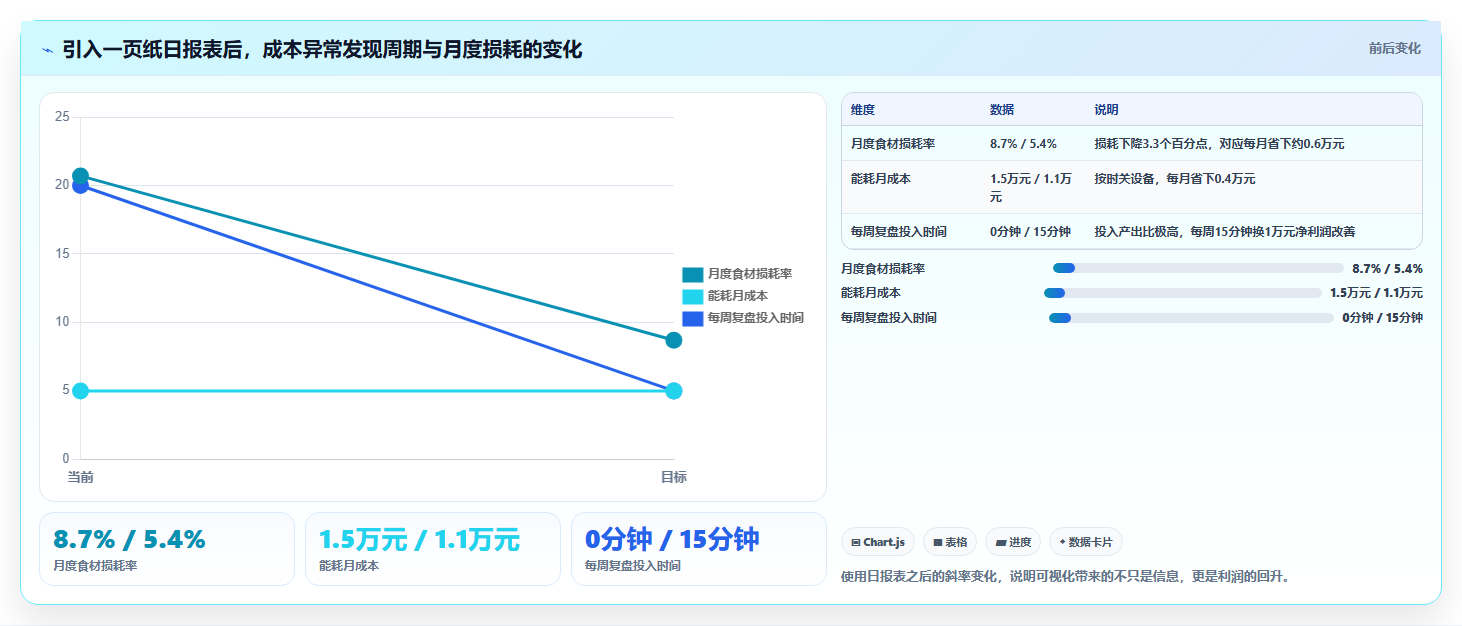Click 月度食材损耗率 legend label
The width and height of the screenshot is (1462, 626).
coord(750,274)
